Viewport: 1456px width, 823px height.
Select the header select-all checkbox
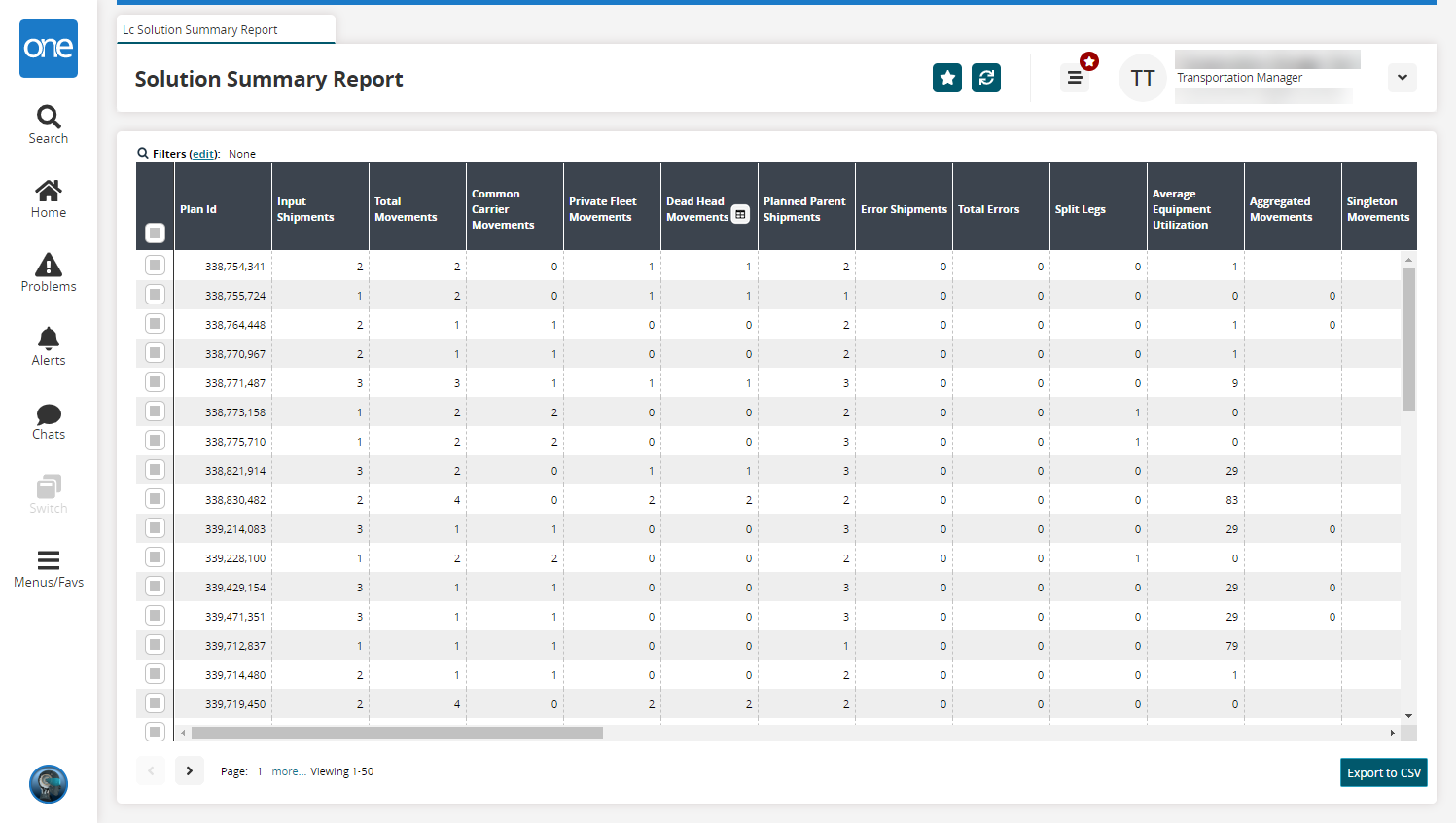155,233
